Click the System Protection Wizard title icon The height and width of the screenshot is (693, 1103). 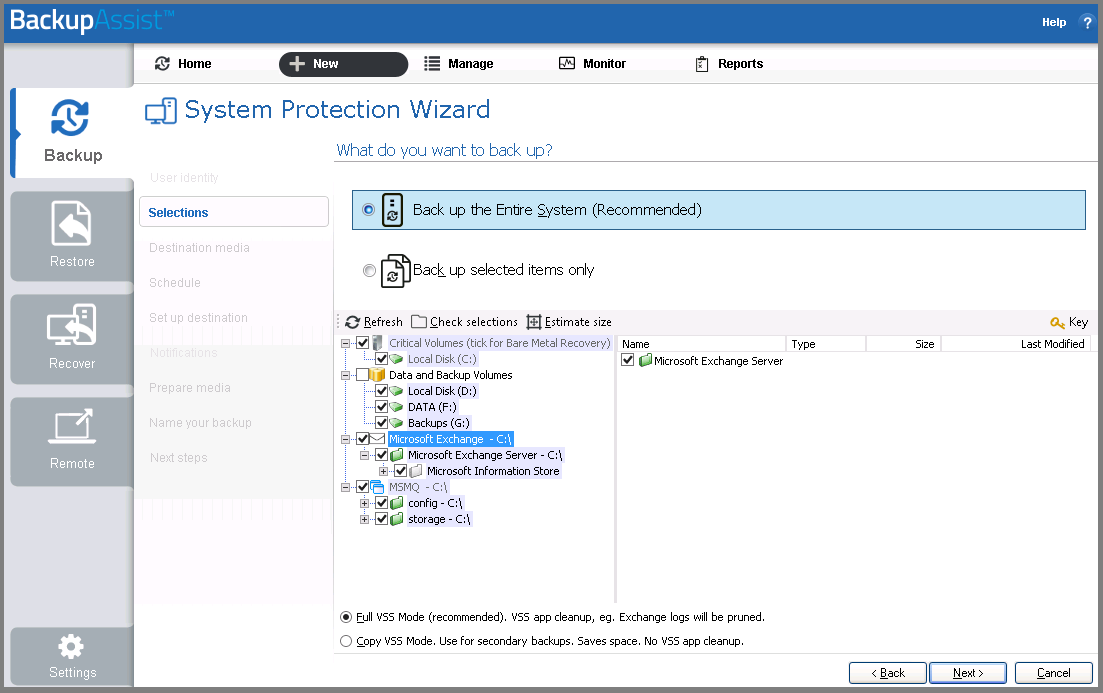[161, 111]
